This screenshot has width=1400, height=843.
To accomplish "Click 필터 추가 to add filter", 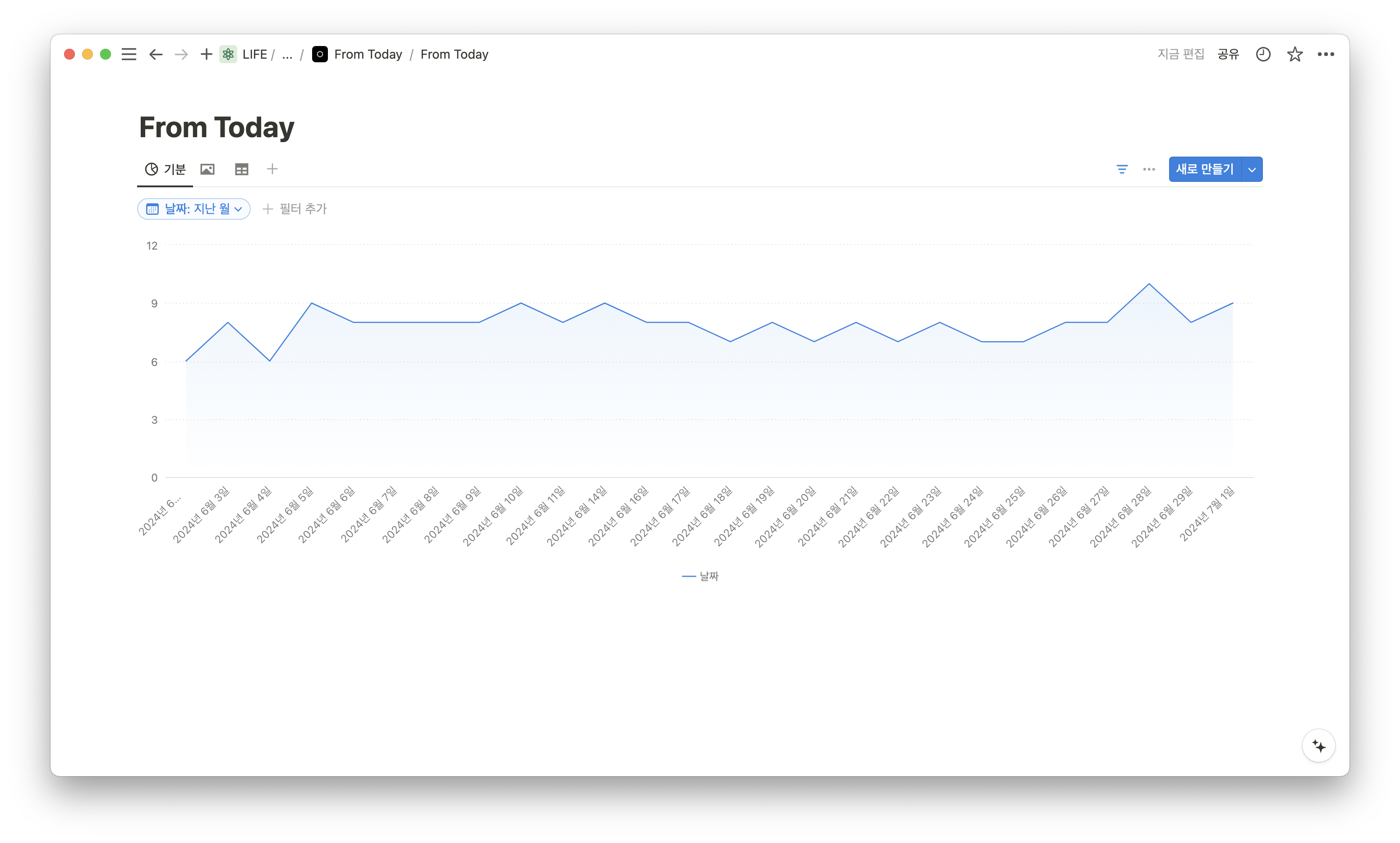I will (295, 209).
